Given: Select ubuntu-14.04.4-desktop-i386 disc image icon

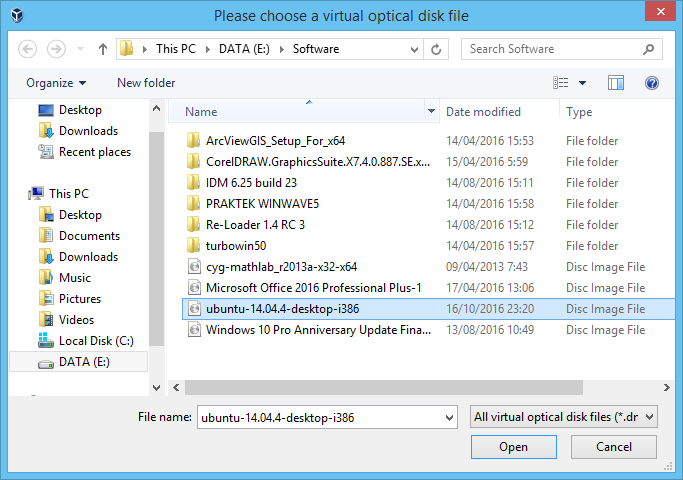Looking at the screenshot, I should click(x=194, y=308).
